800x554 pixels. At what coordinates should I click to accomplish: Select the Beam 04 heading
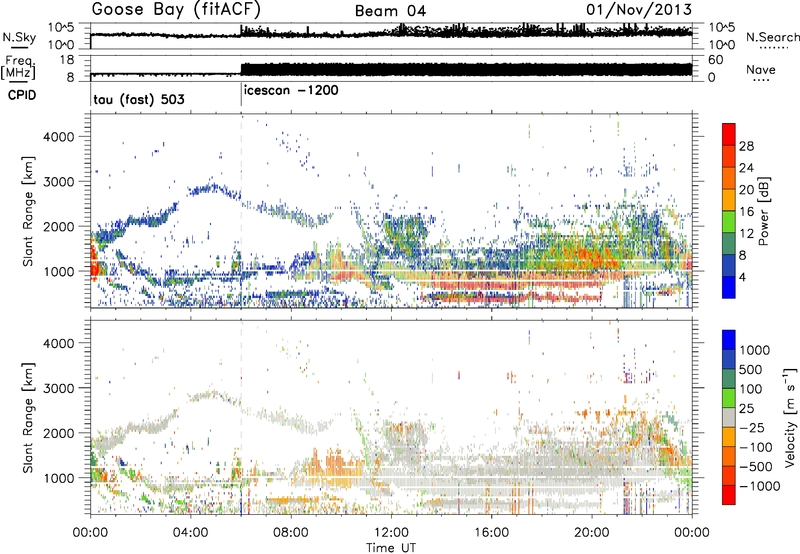(x=390, y=11)
